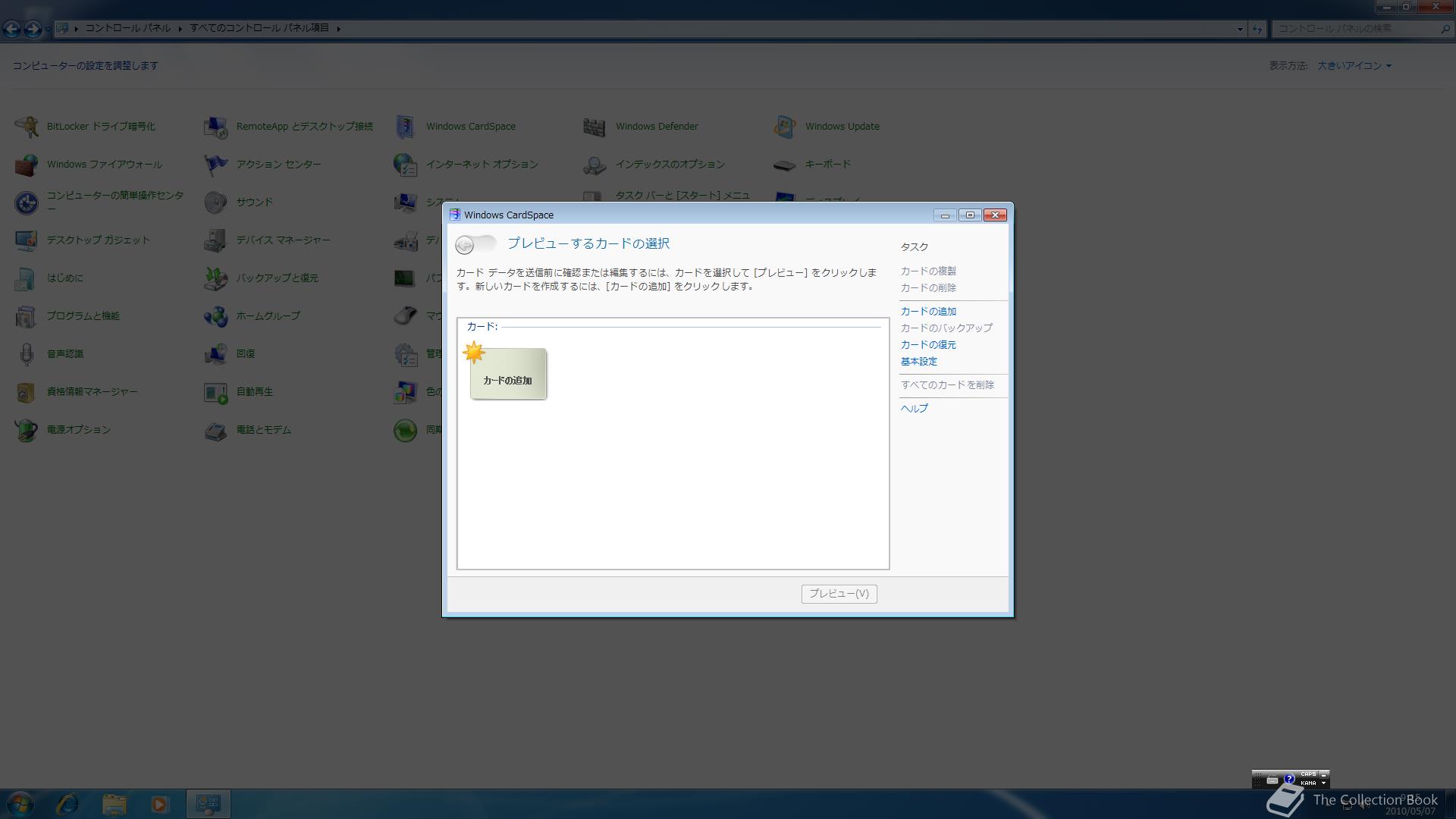Click カードの復元 task link
The image size is (1456, 819).
928,345
